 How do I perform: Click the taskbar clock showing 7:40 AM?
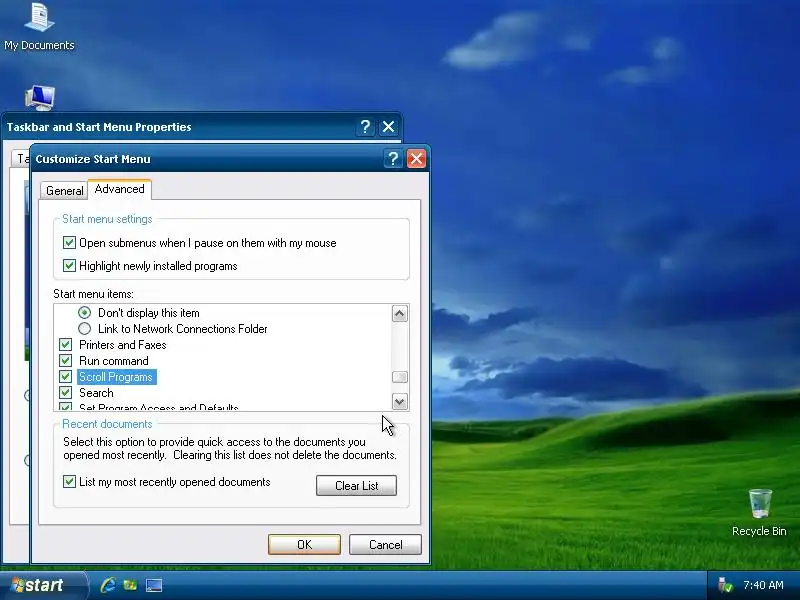point(763,585)
